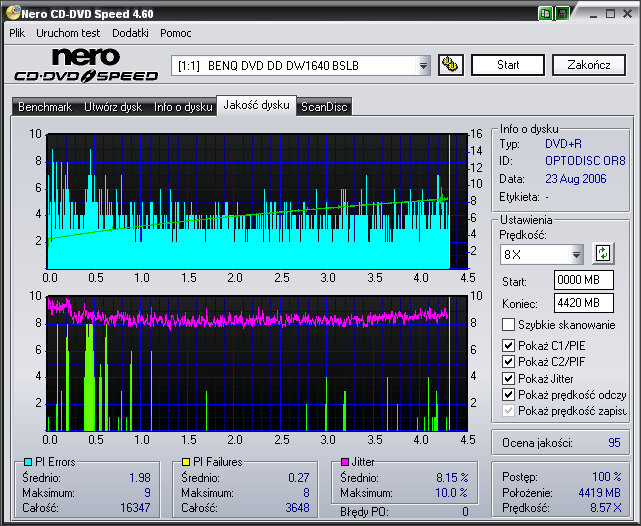This screenshot has height=526, width=641.
Task: Disable the Pokaż Jitter checkbox
Action: point(508,378)
